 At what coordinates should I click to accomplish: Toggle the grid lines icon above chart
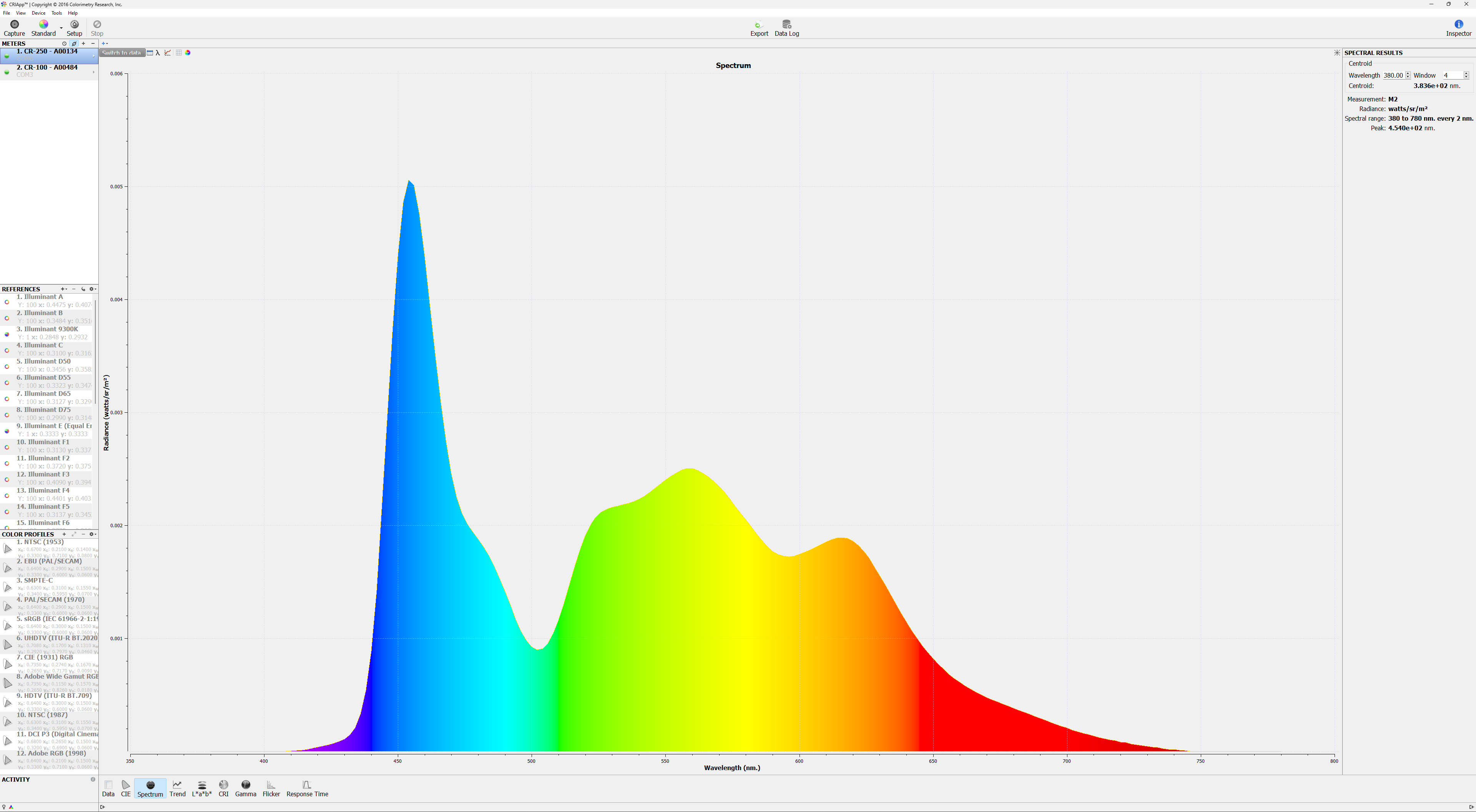click(x=179, y=53)
